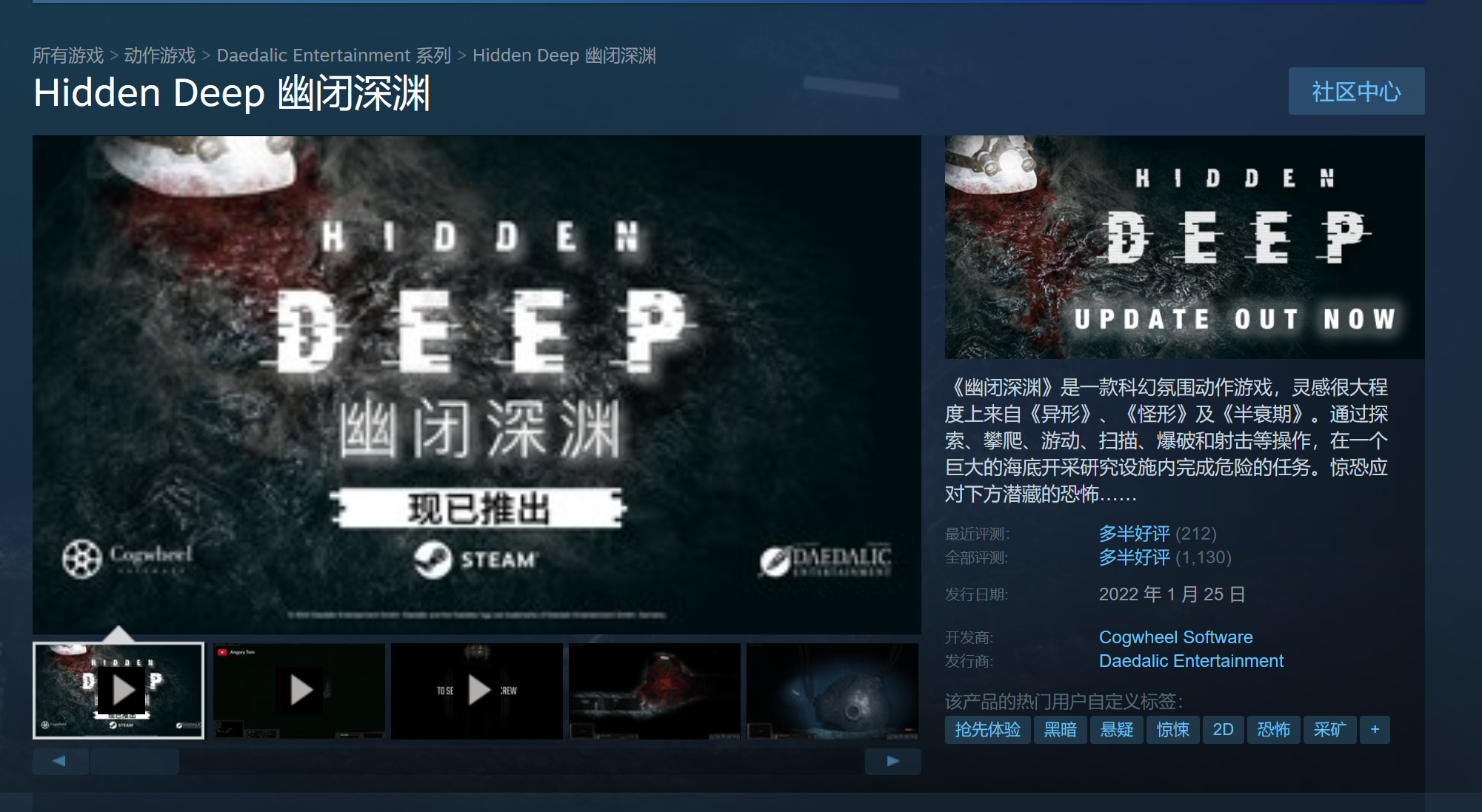Open developer Cogwheel Software link
Image resolution: width=1482 pixels, height=812 pixels.
1176,637
